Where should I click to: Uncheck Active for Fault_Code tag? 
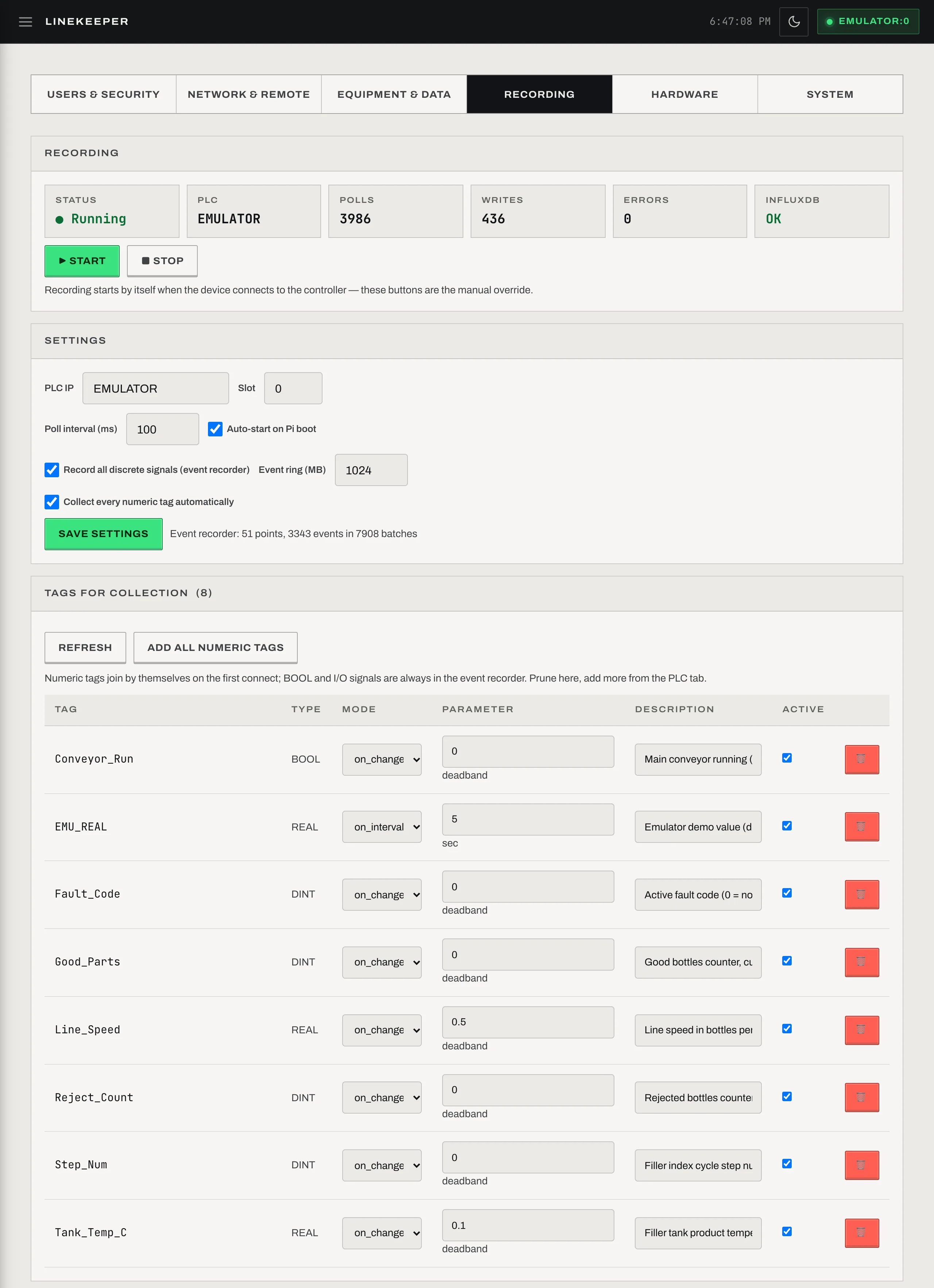click(786, 893)
